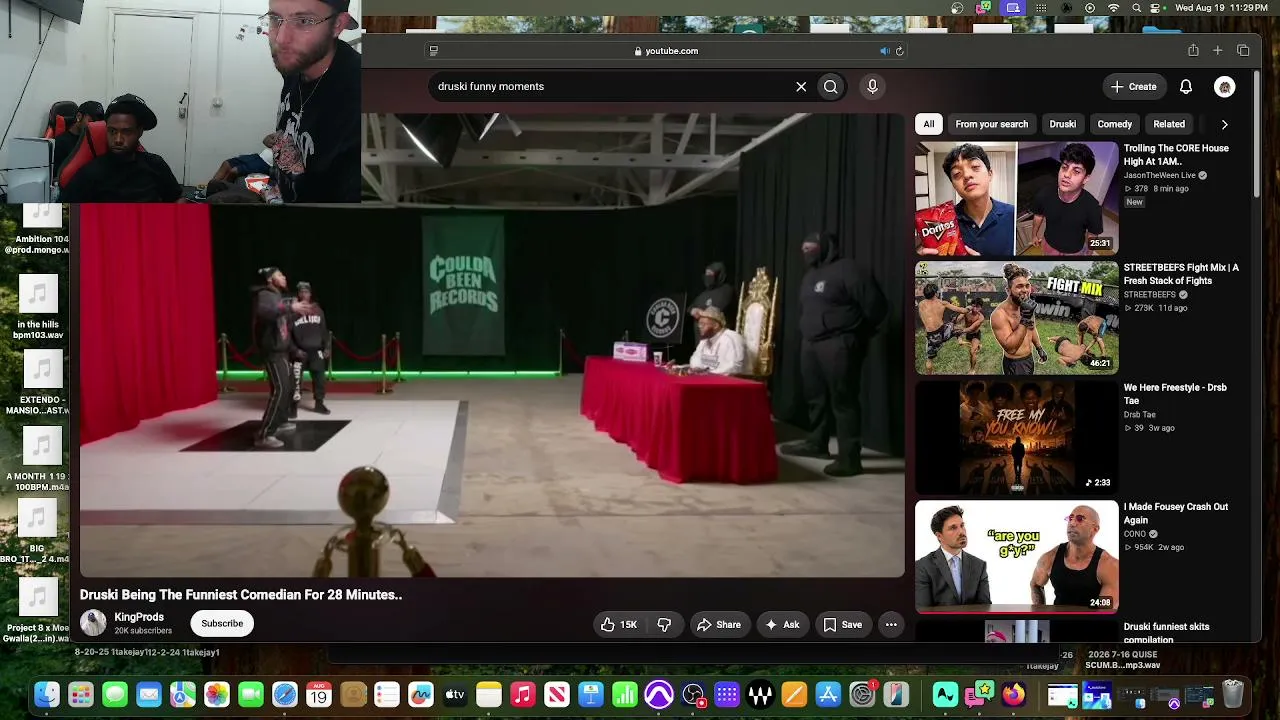Open We Here Freestyle thumbnail

click(x=1016, y=437)
